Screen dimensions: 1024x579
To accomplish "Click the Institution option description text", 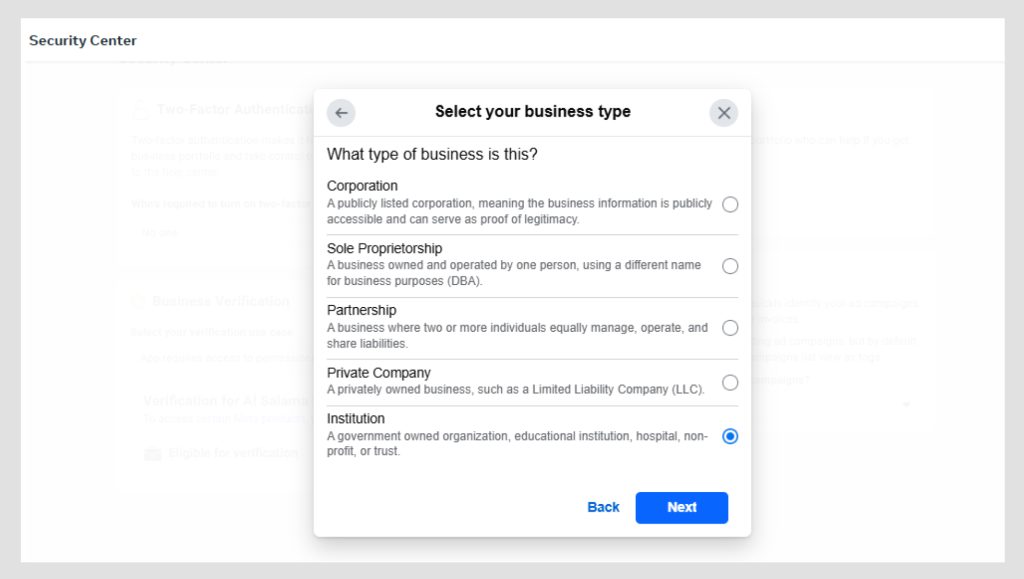I will pos(516,443).
